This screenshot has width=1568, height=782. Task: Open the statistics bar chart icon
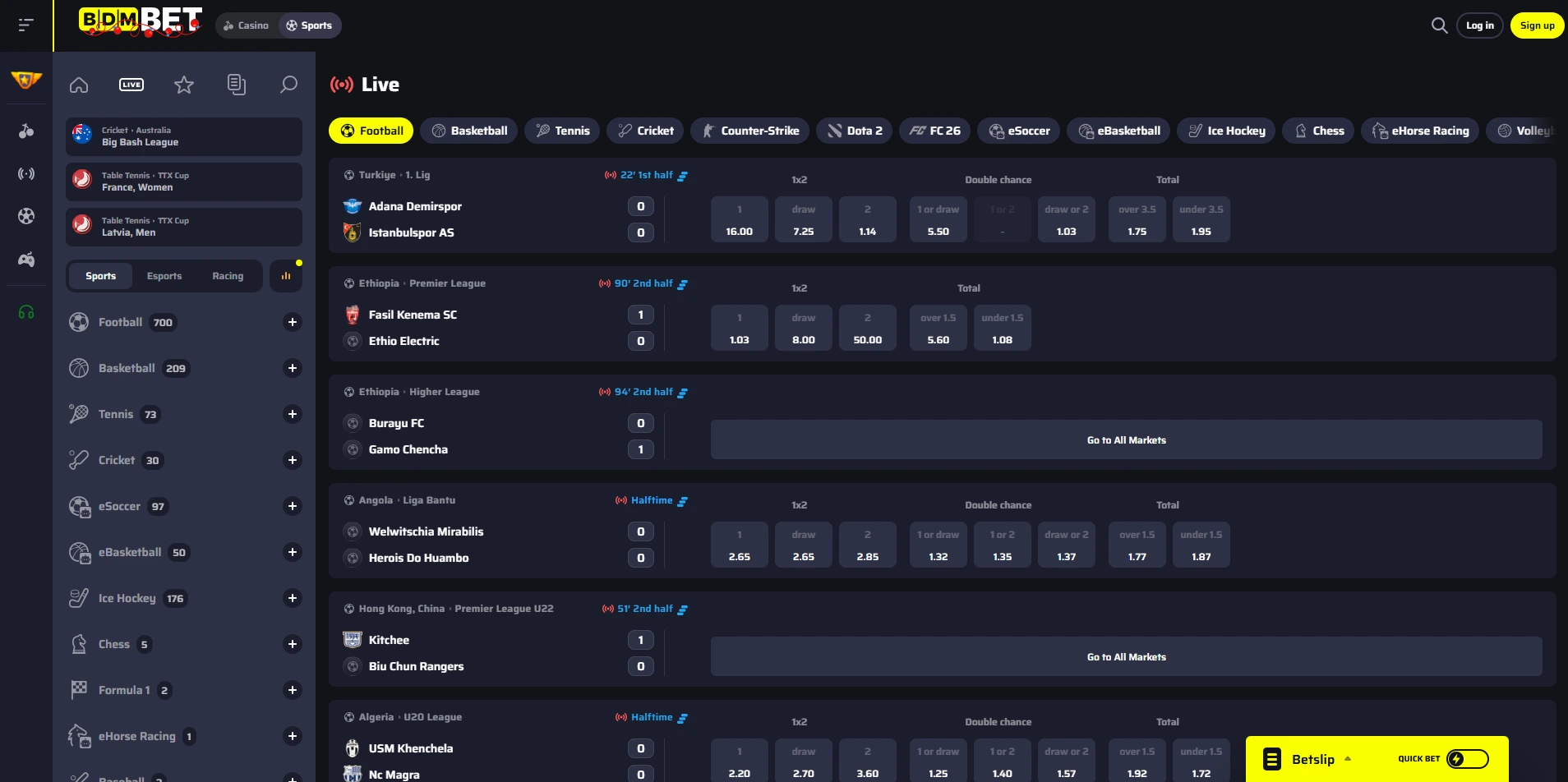(x=286, y=276)
